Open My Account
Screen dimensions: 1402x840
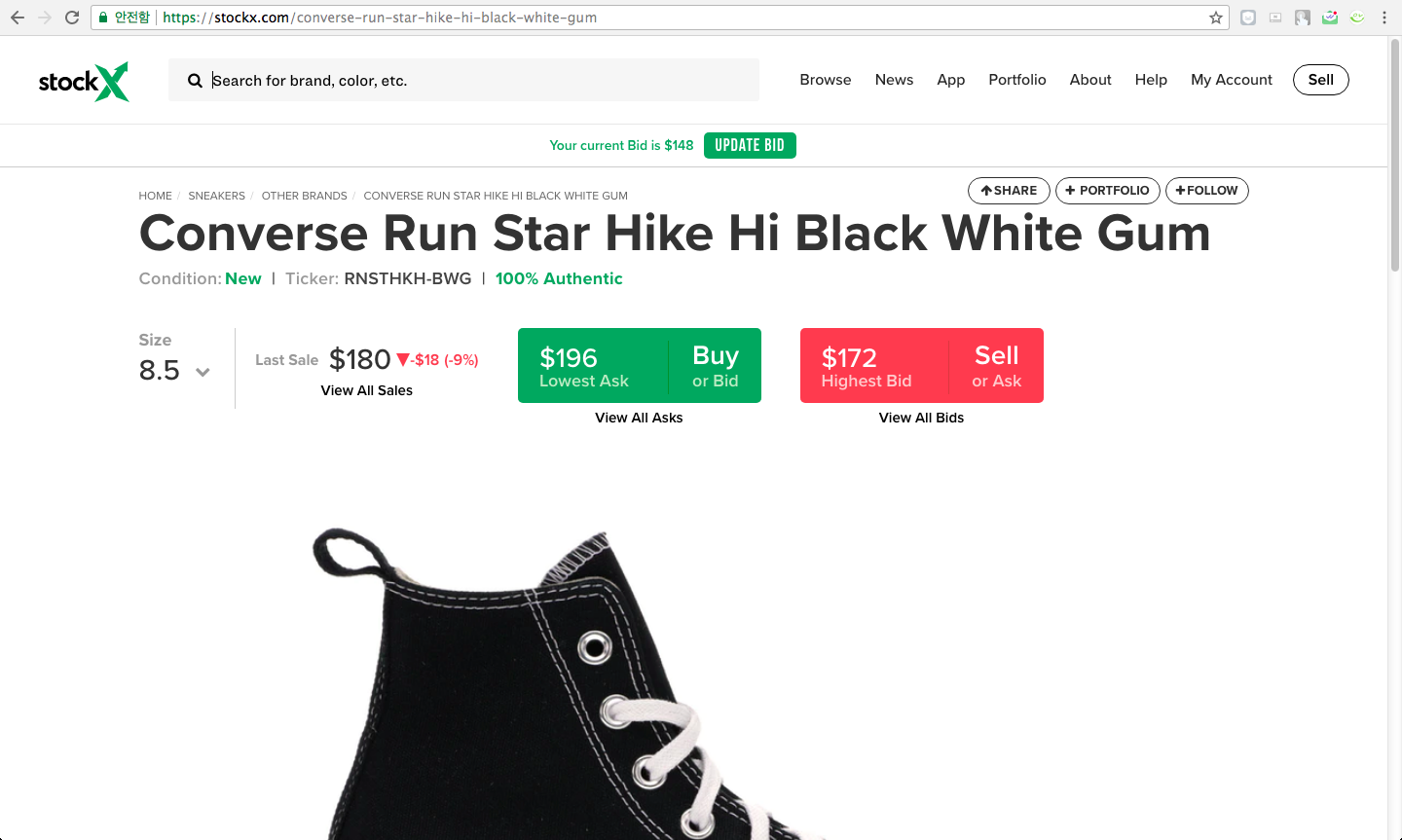pos(1232,80)
